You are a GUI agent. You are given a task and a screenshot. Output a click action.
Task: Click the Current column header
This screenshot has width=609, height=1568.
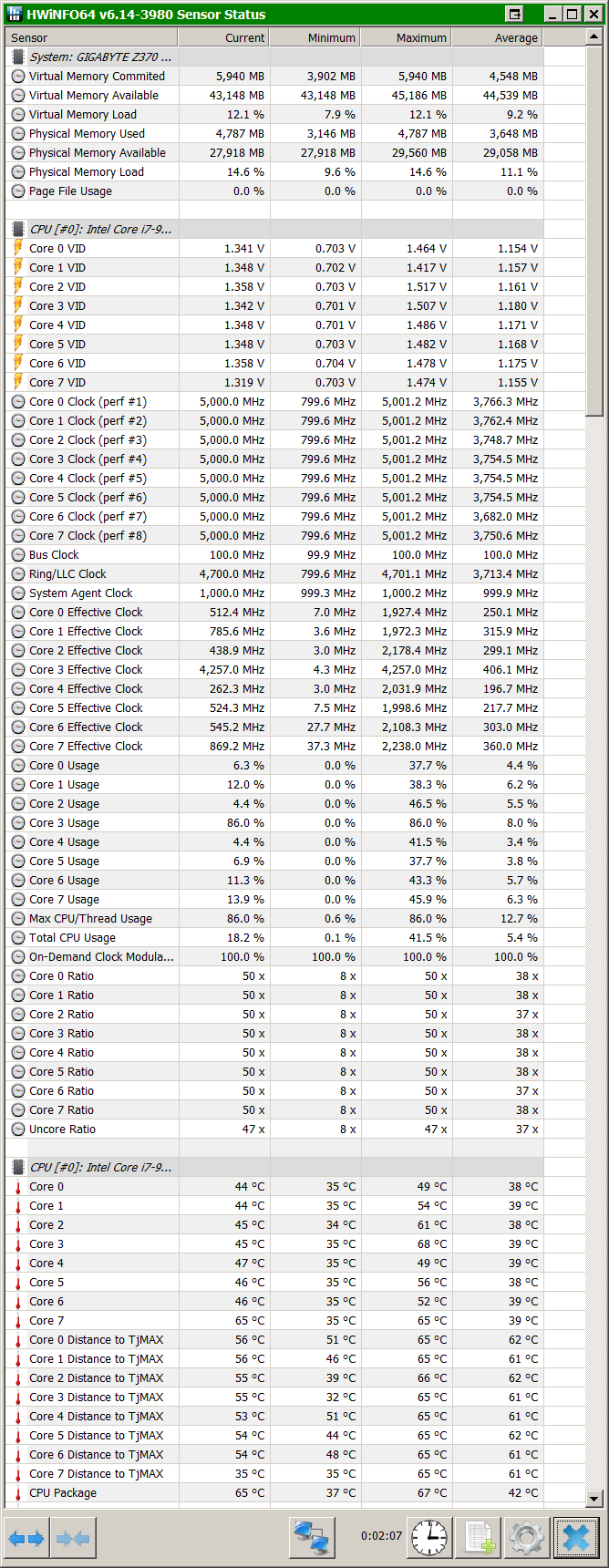(223, 37)
